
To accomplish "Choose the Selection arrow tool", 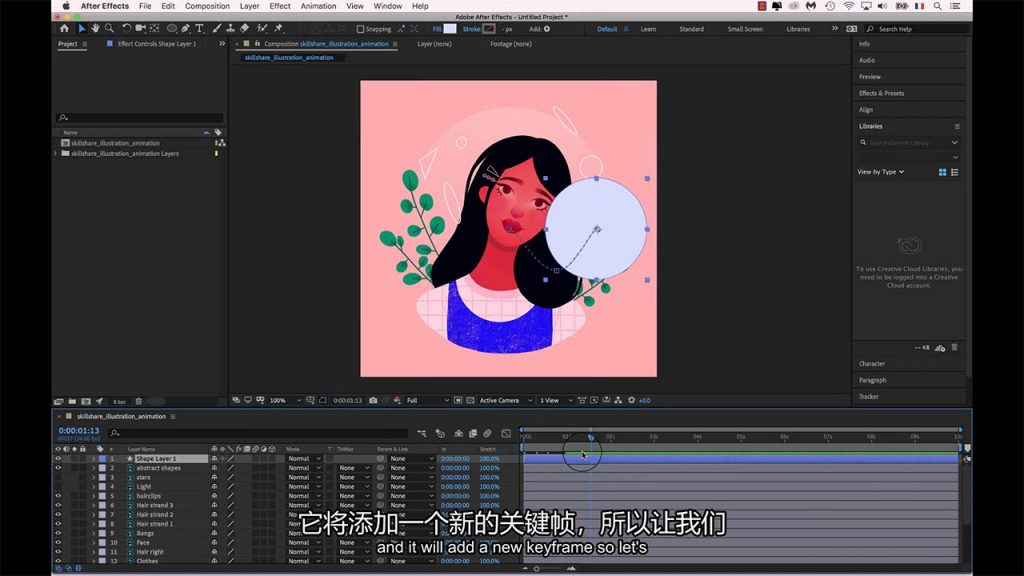I will [82, 29].
